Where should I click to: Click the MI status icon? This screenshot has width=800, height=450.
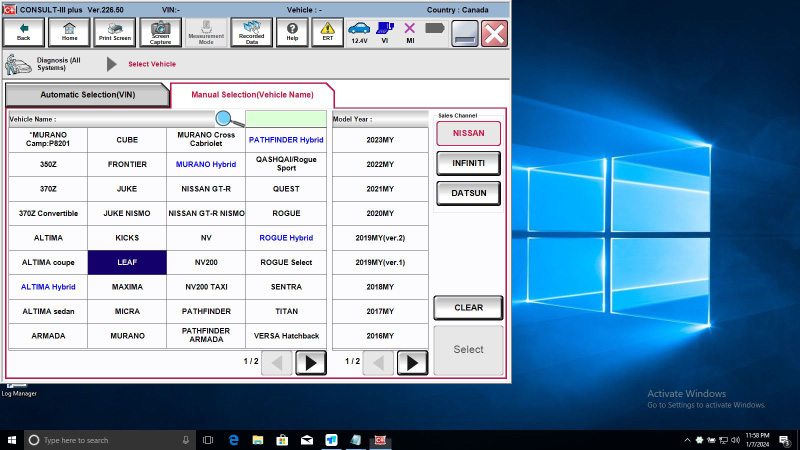tap(410, 33)
